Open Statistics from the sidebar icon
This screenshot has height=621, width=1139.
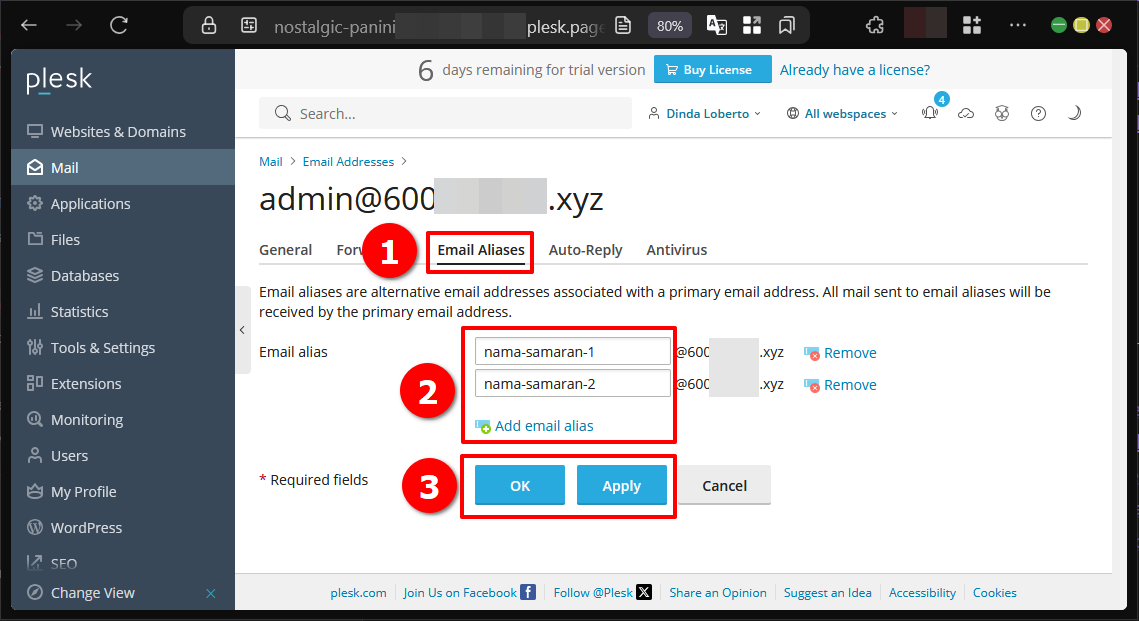[x=34, y=311]
